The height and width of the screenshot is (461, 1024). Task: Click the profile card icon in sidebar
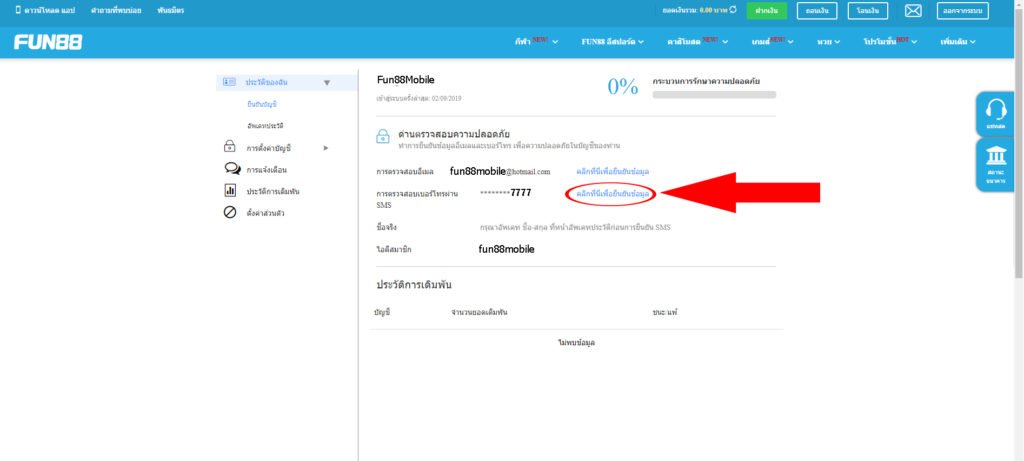click(229, 82)
